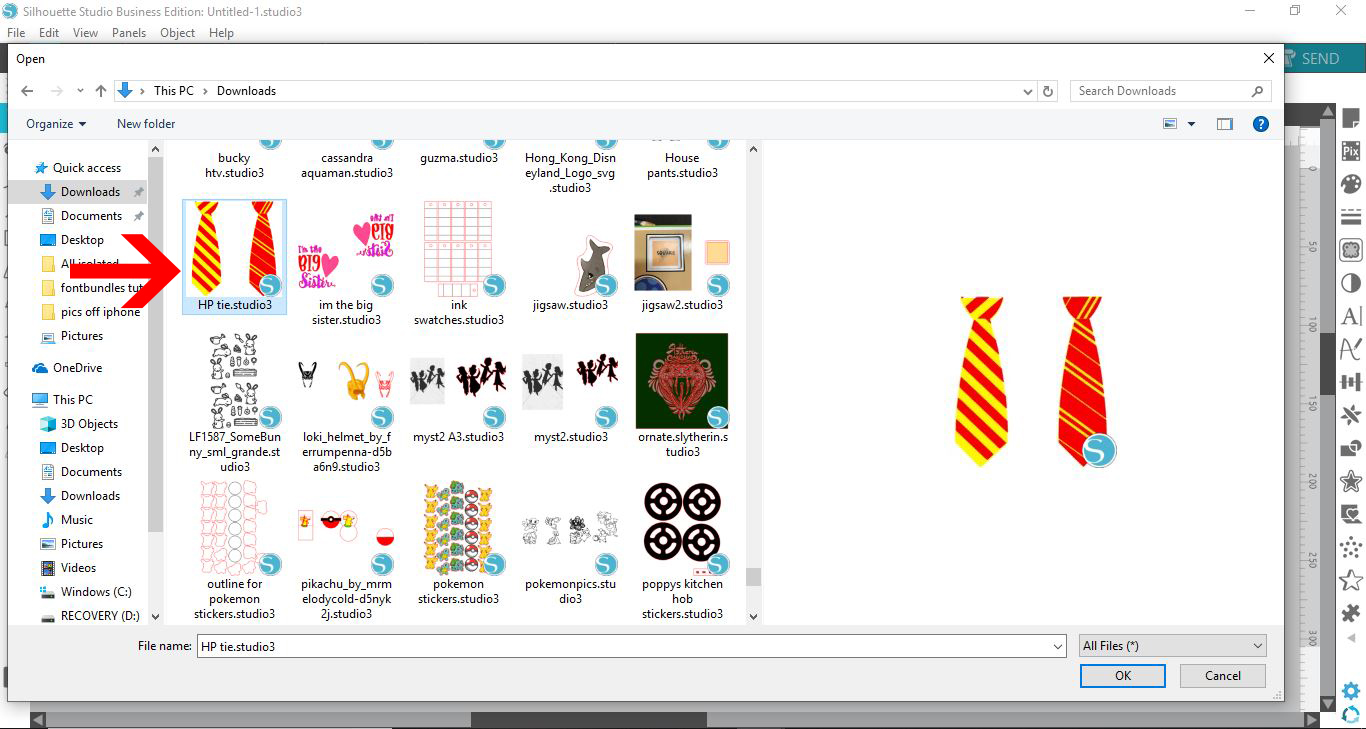Expand the chevron after This PC

click(205, 91)
